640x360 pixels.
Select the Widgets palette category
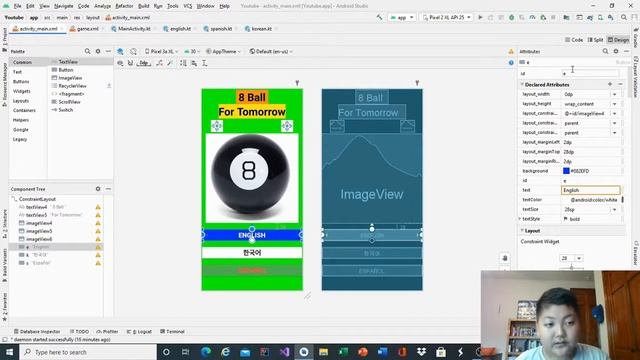pyautogui.click(x=22, y=91)
